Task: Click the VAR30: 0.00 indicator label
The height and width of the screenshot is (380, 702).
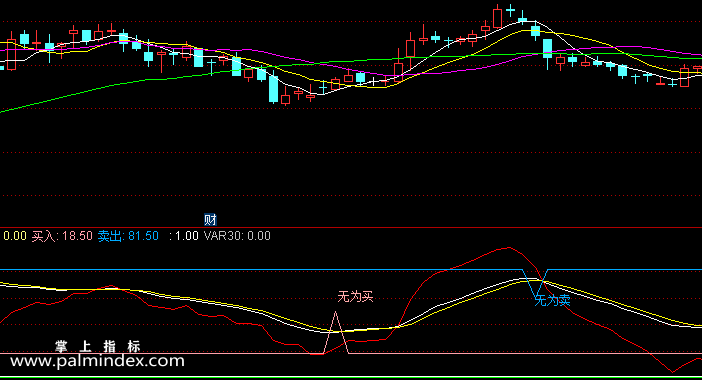Action: click(x=237, y=236)
